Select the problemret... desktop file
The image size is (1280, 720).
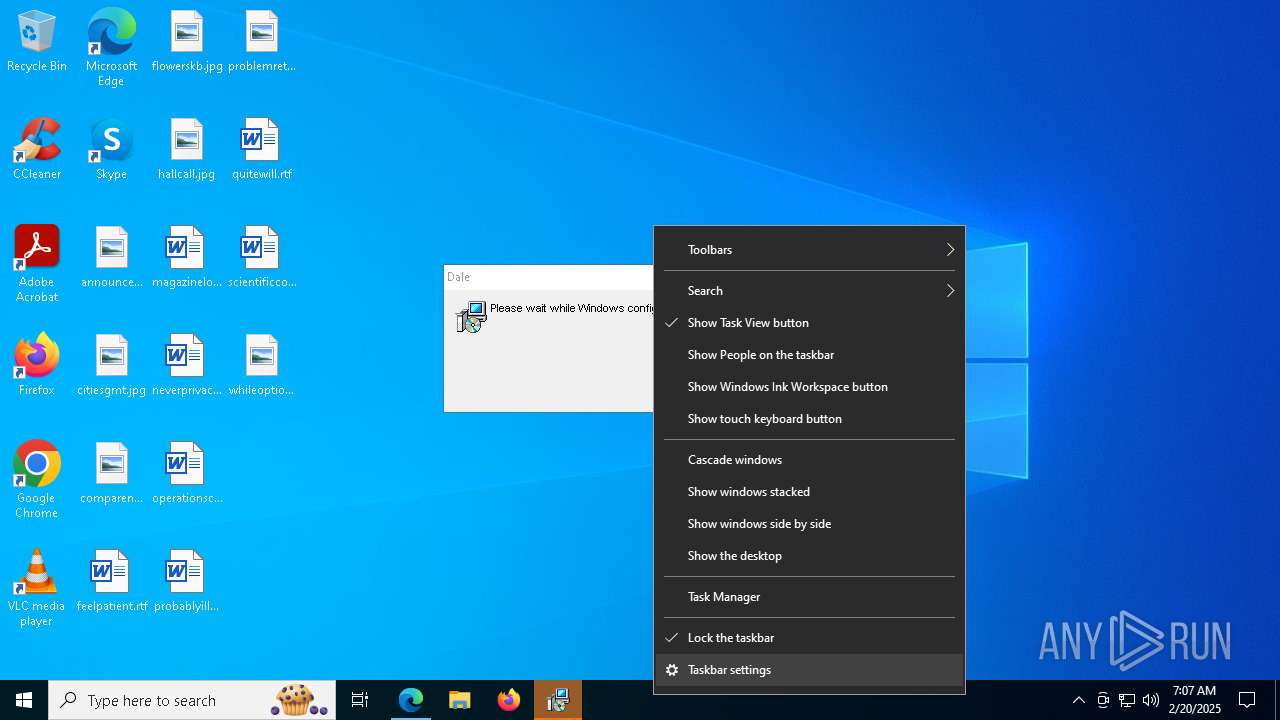pos(262,42)
